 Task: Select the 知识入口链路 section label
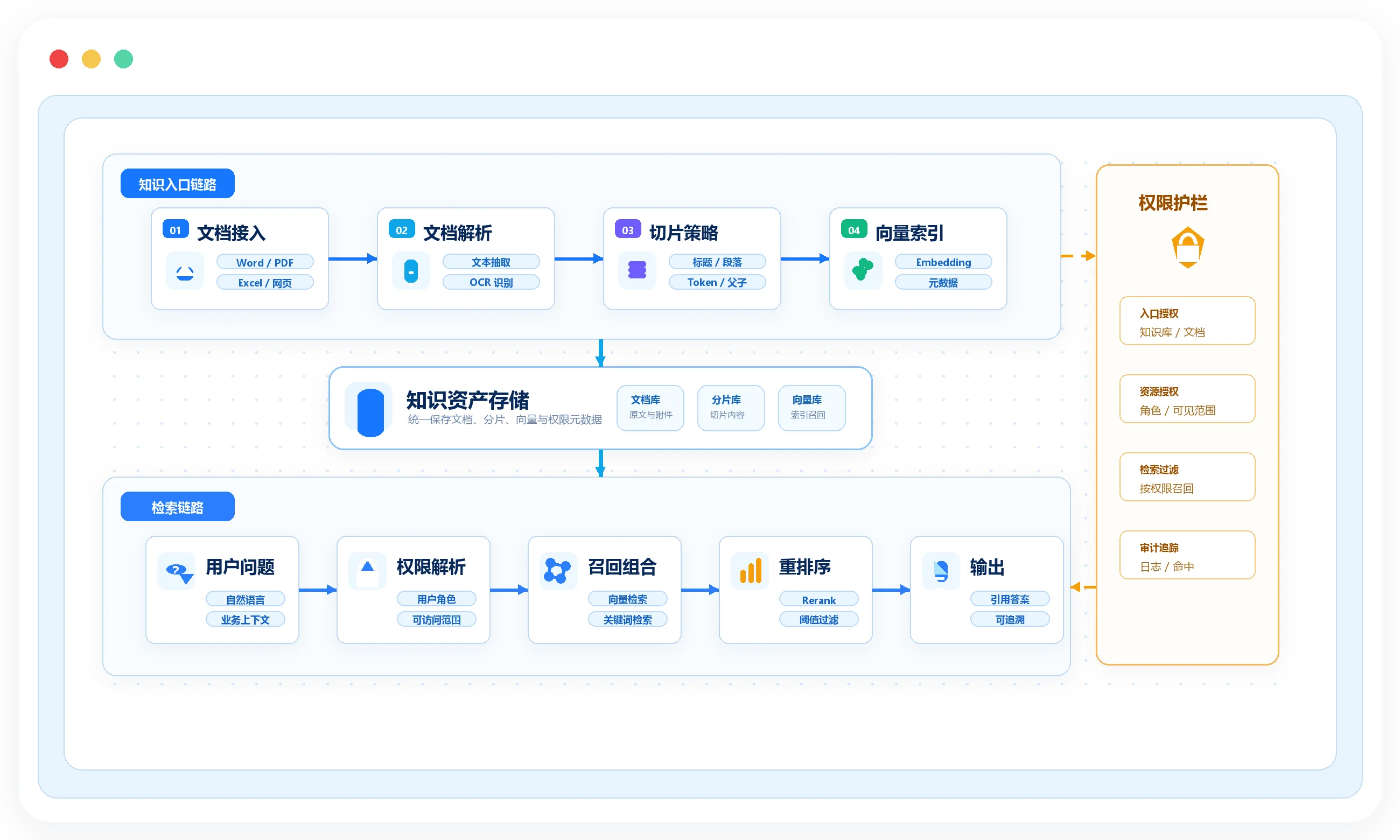(x=178, y=184)
